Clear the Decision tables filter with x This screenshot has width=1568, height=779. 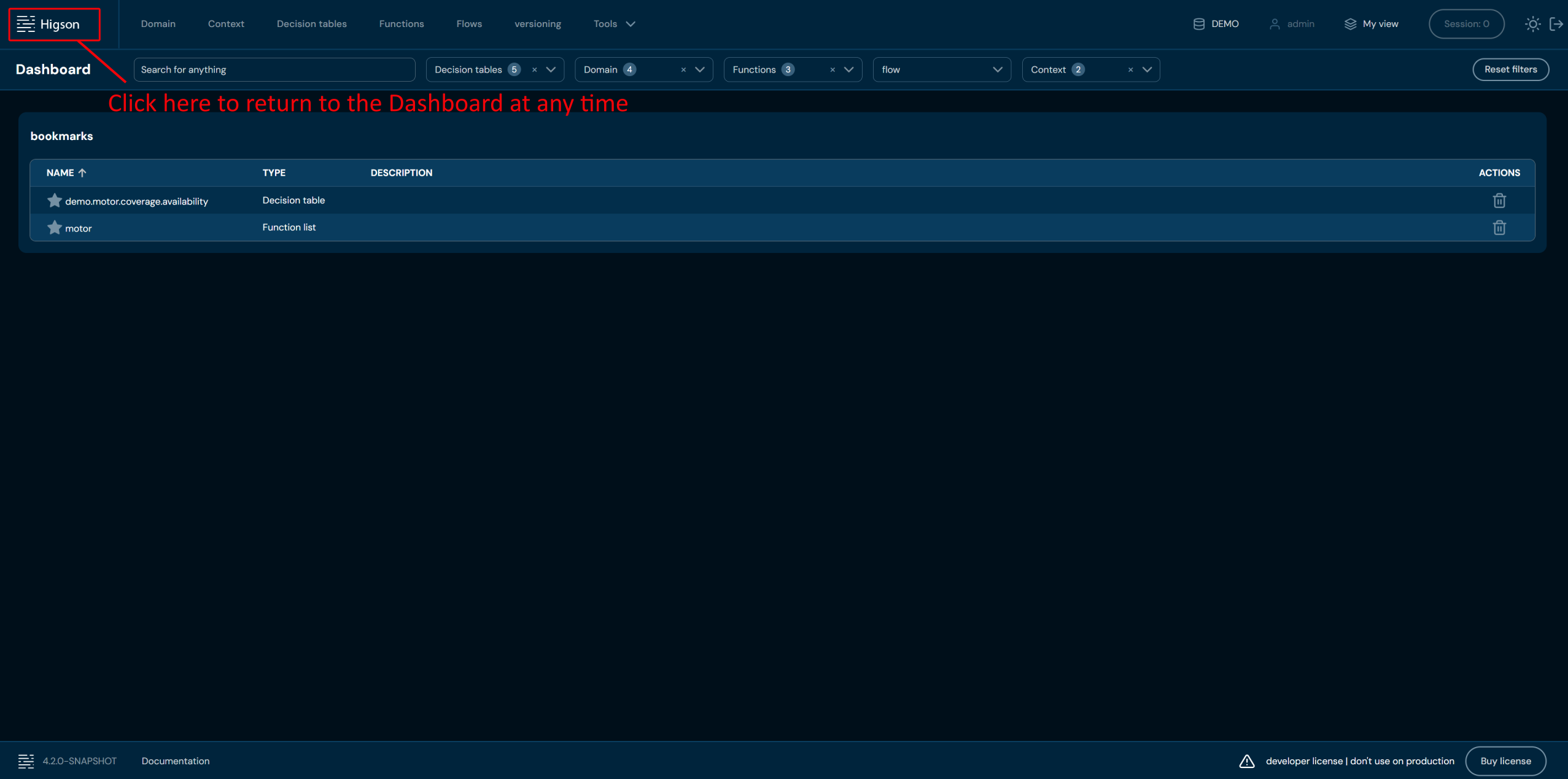pyautogui.click(x=535, y=70)
